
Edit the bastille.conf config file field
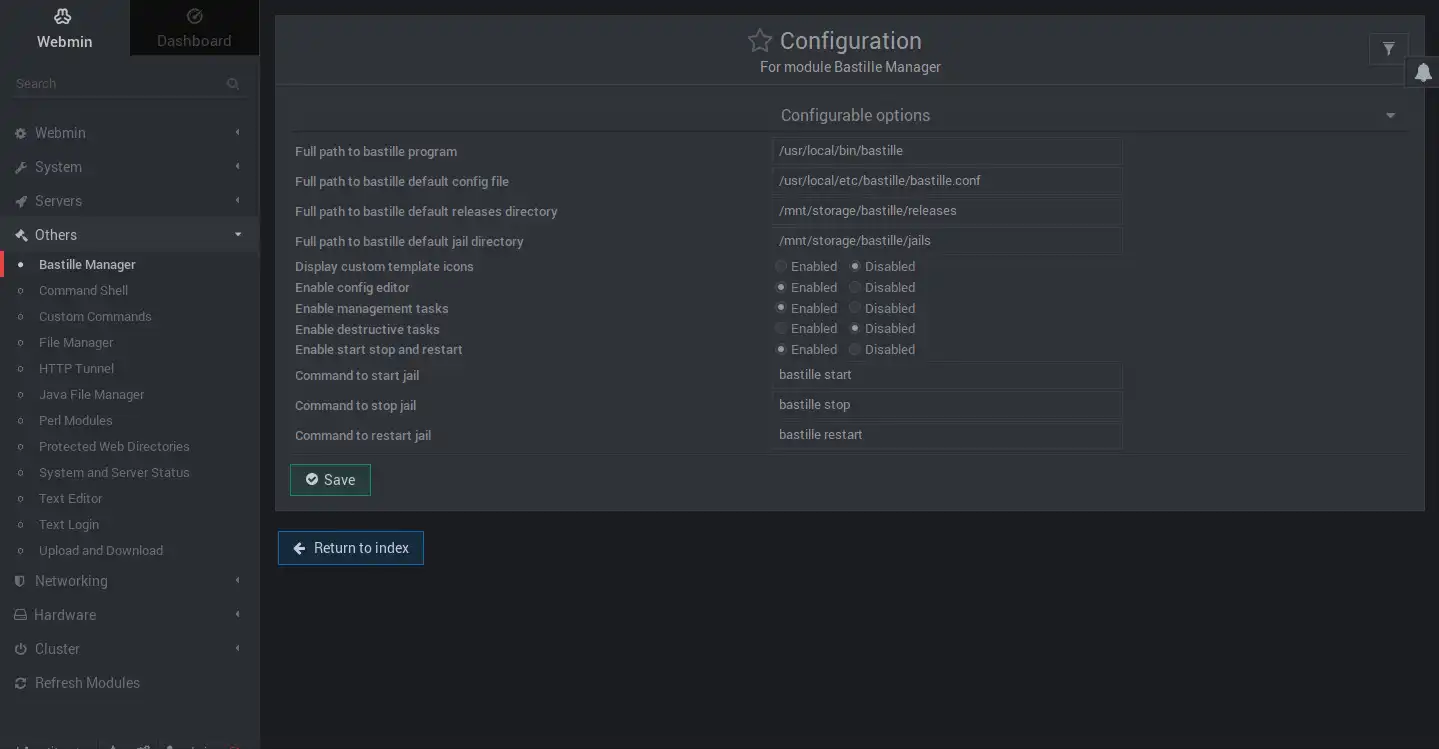coord(947,181)
